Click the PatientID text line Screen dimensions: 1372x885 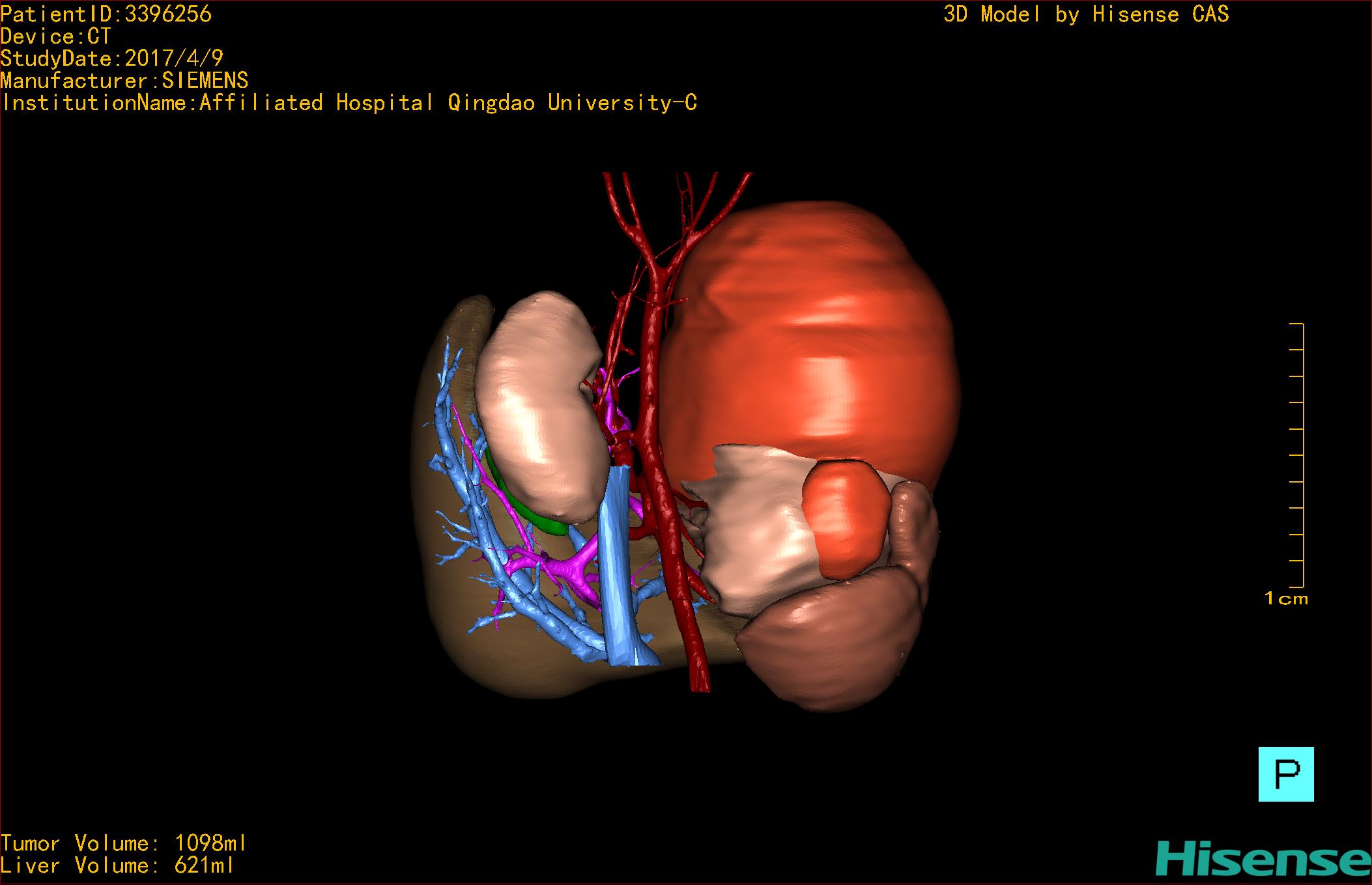[x=106, y=14]
